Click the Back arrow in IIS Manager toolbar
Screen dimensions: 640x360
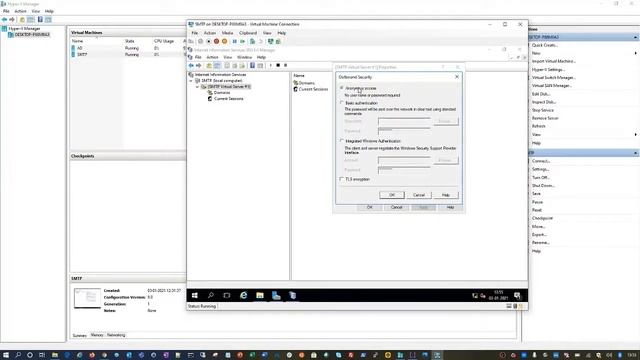coord(191,66)
